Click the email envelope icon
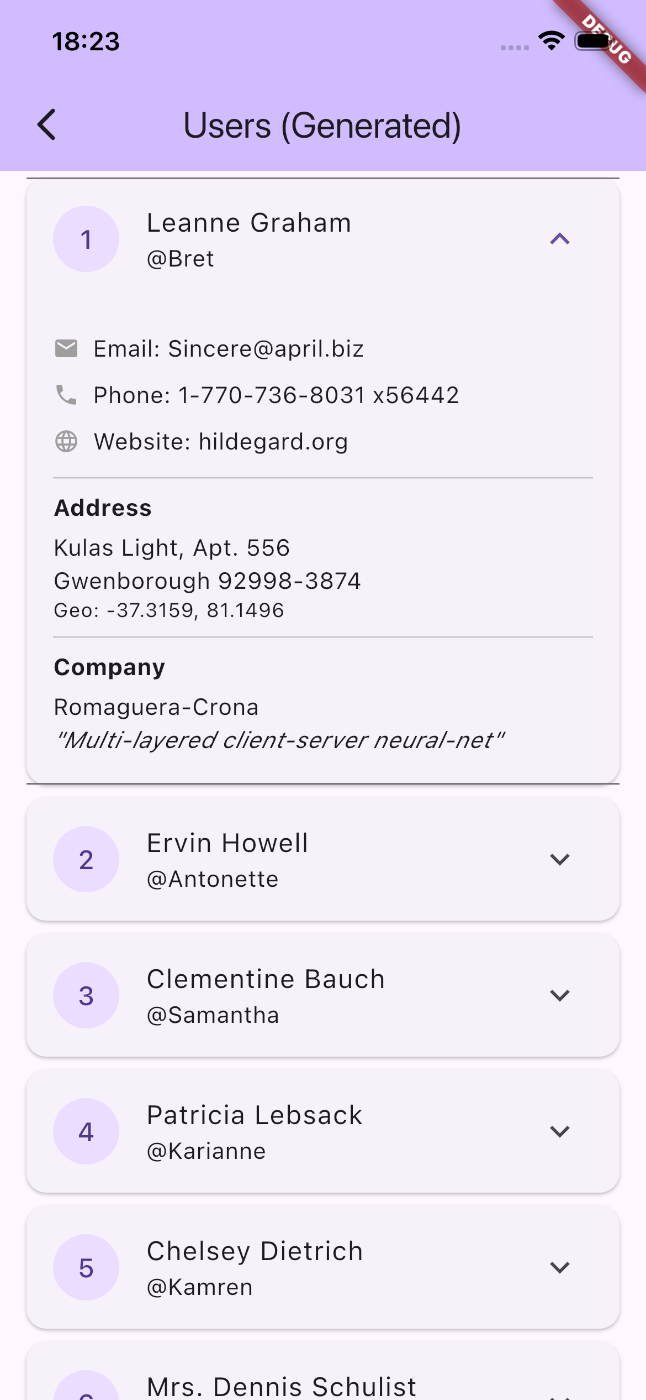 (66, 349)
